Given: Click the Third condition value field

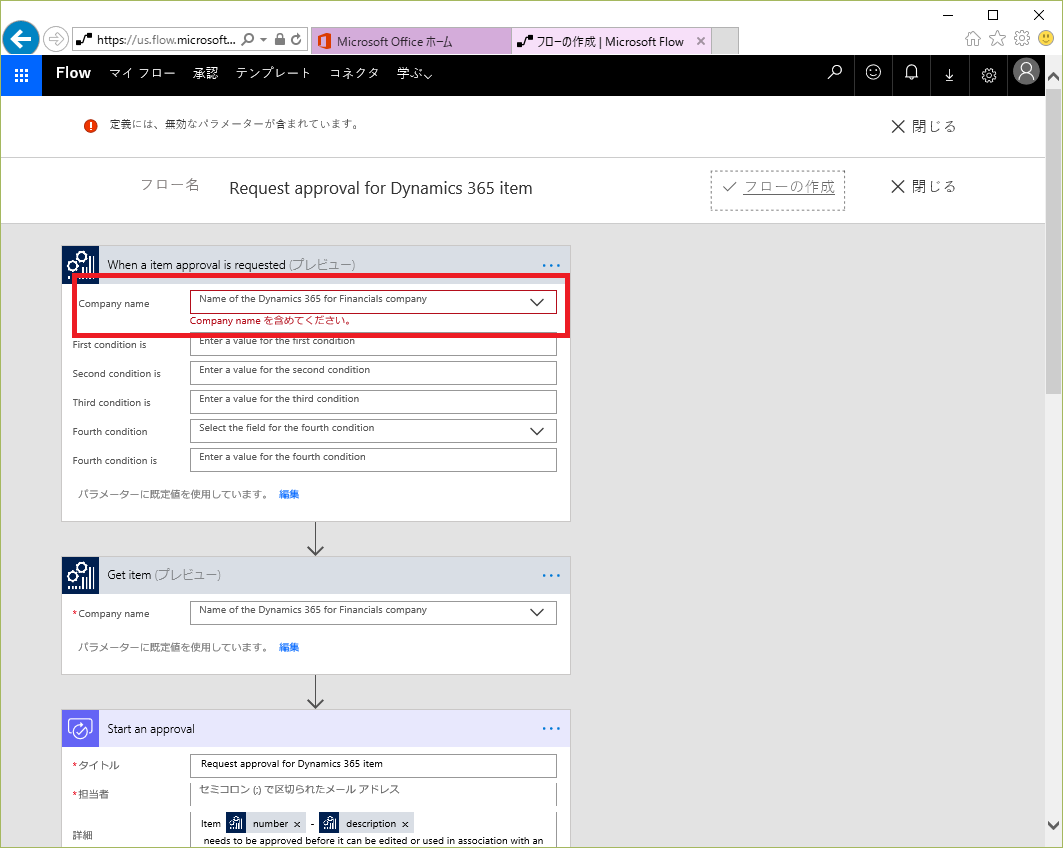Looking at the screenshot, I should (x=374, y=402).
